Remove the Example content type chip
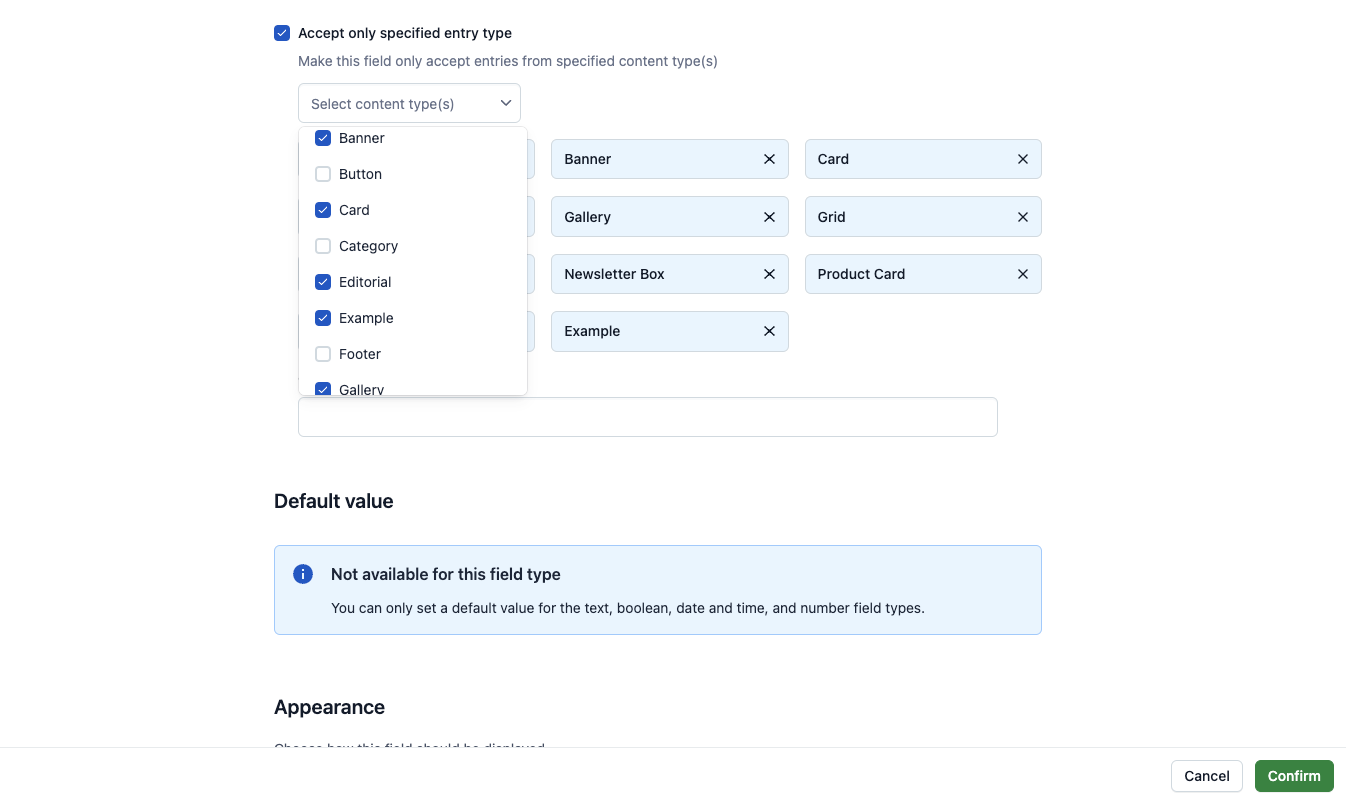This screenshot has width=1346, height=797. pos(769,331)
